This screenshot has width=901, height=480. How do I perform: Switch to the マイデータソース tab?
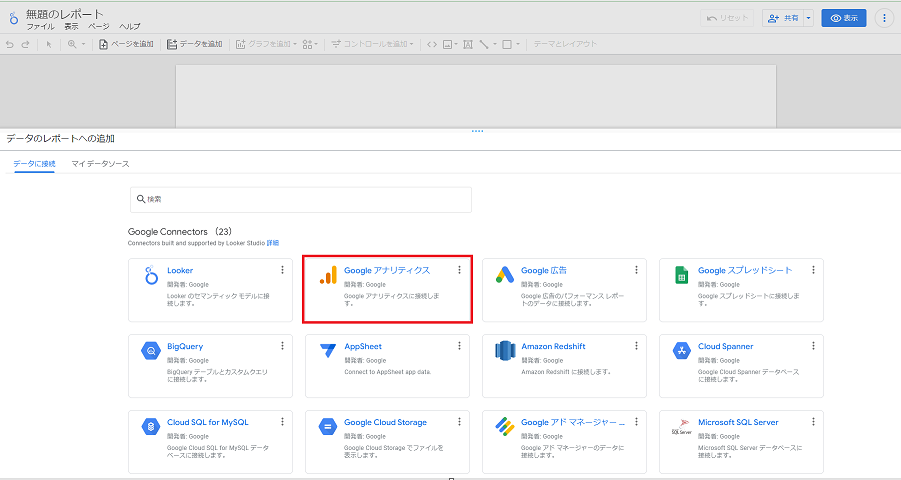click(x=100, y=163)
